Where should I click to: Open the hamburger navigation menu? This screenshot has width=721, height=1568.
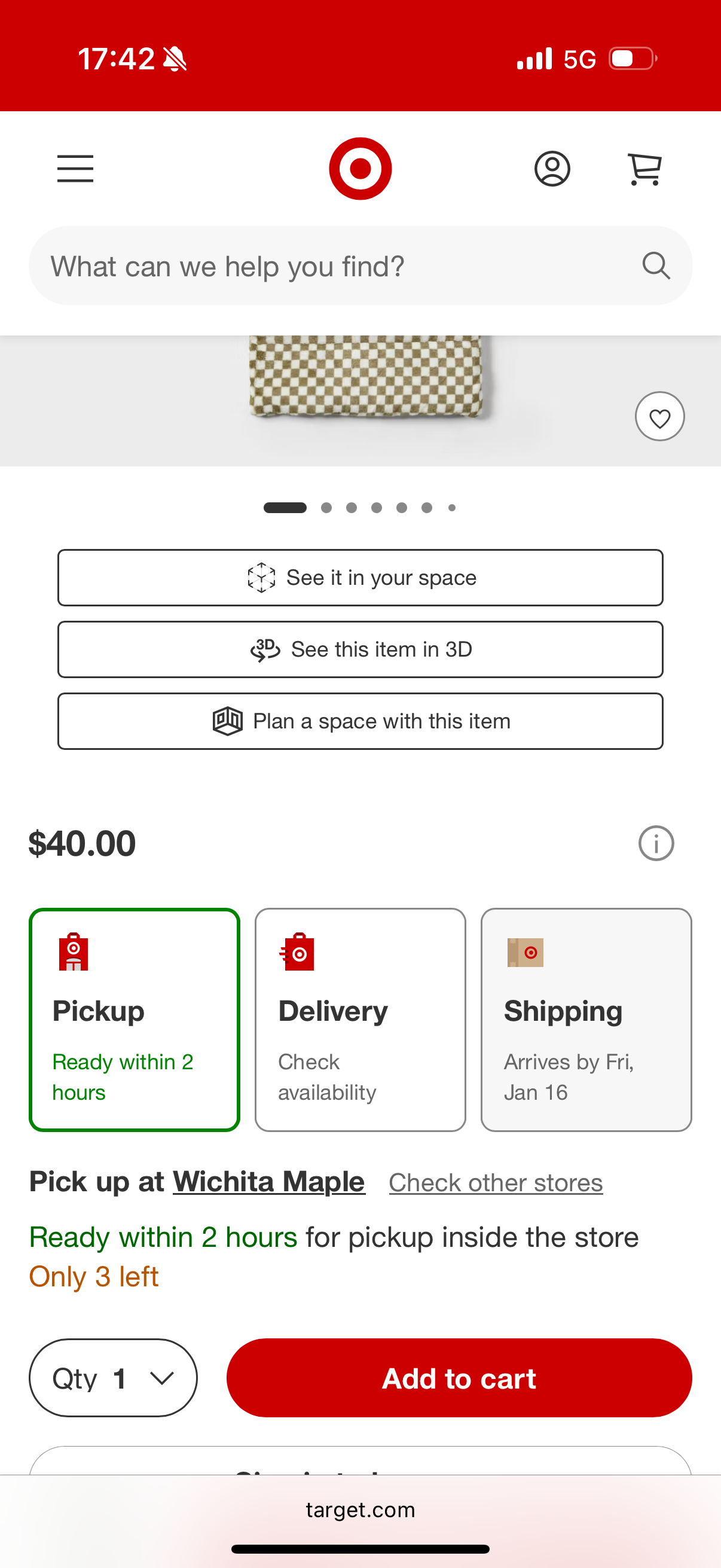coord(75,169)
